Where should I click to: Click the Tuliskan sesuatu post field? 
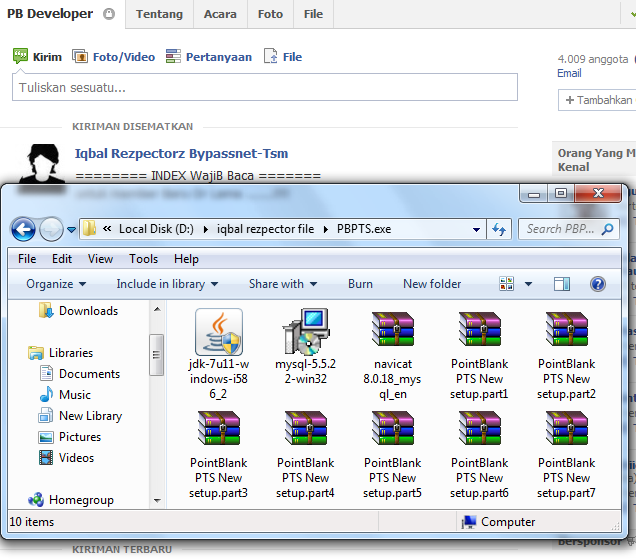pyautogui.click(x=265, y=87)
